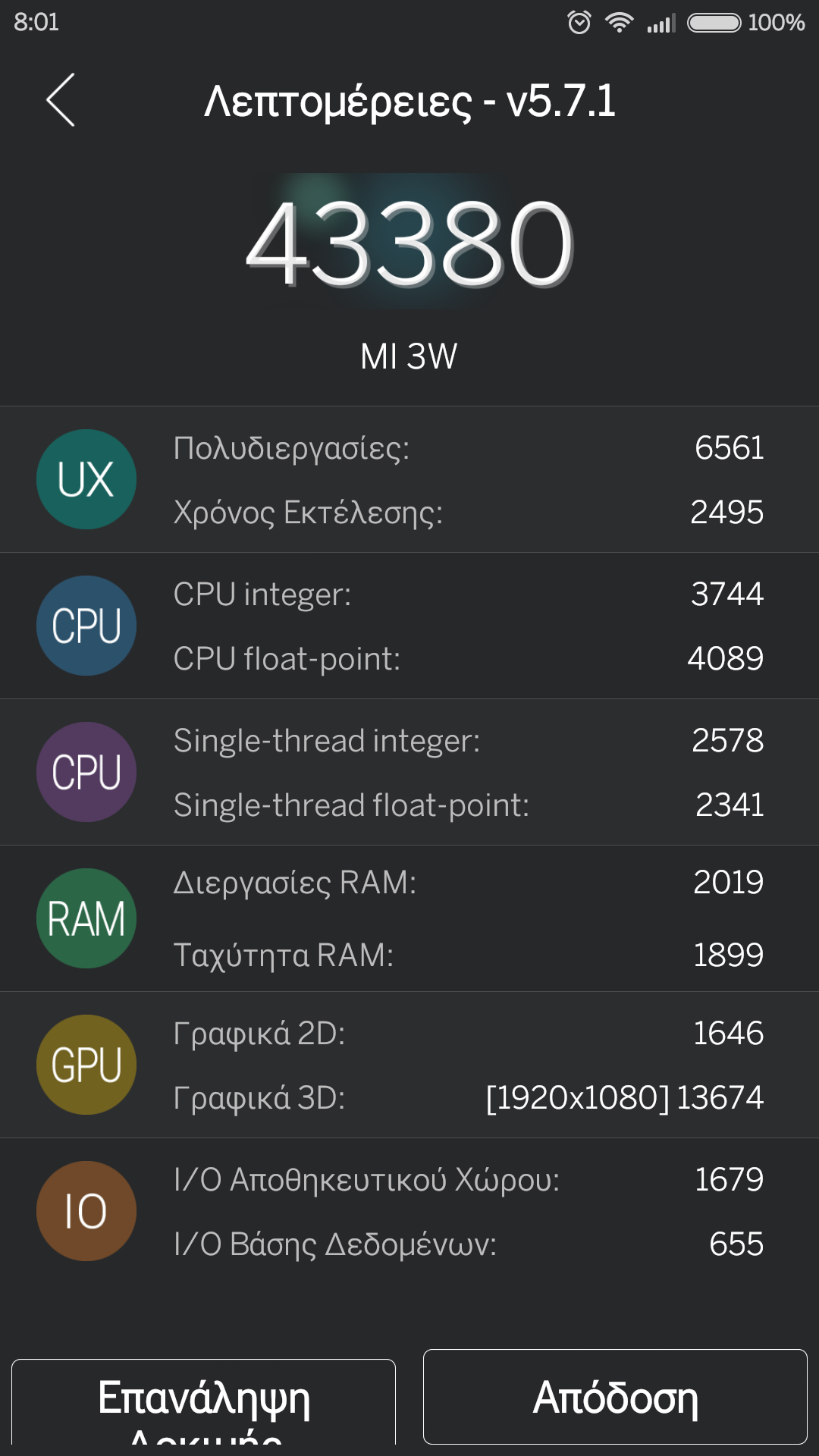Select the Γραφικά 3D result row
The width and height of the screenshot is (819, 1456).
click(467, 1097)
